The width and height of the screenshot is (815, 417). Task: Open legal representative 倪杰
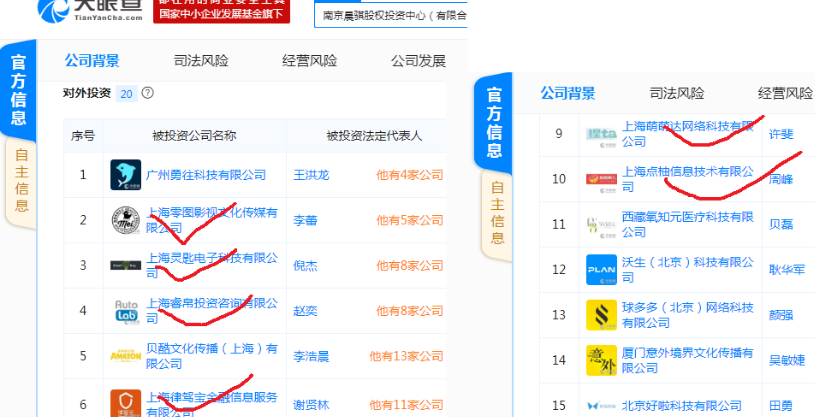point(305,266)
